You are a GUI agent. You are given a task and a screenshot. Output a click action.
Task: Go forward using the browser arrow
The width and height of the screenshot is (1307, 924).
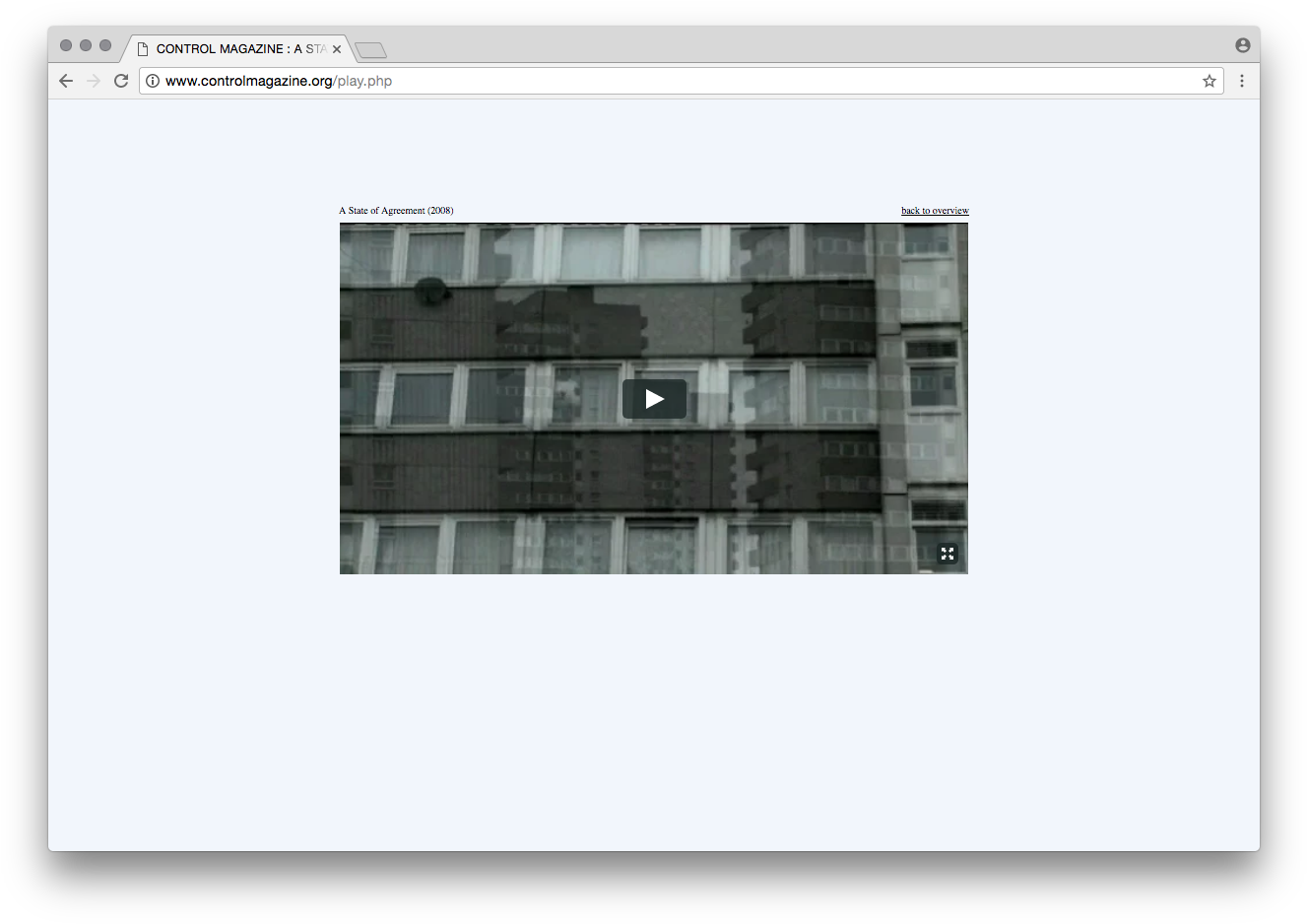point(94,81)
